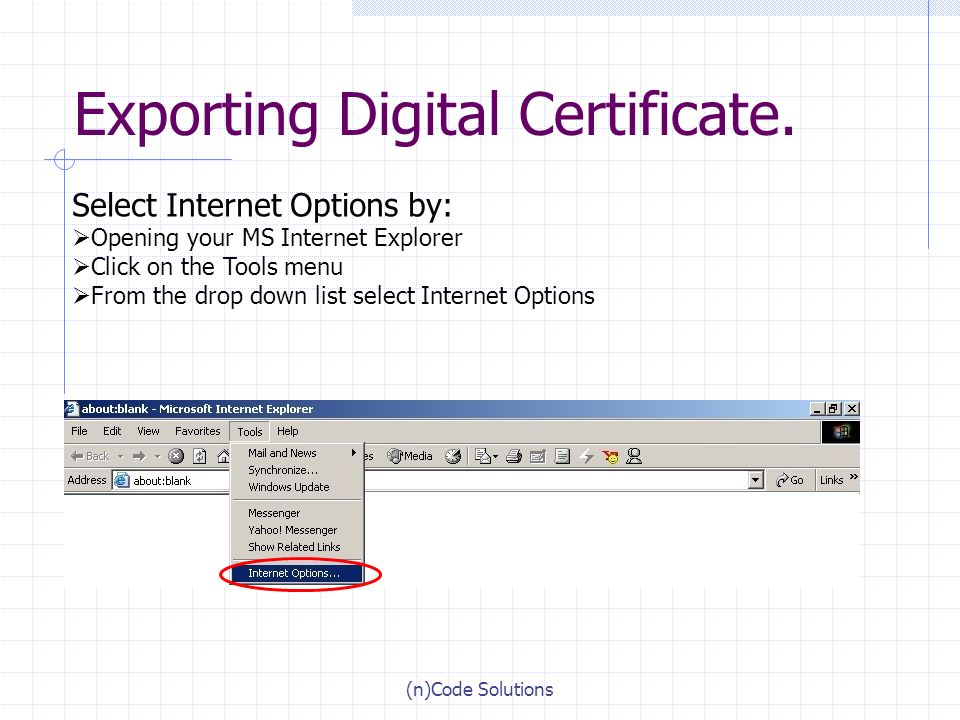Click the Stop loading icon
The image size is (960, 720).
pyautogui.click(x=176, y=456)
